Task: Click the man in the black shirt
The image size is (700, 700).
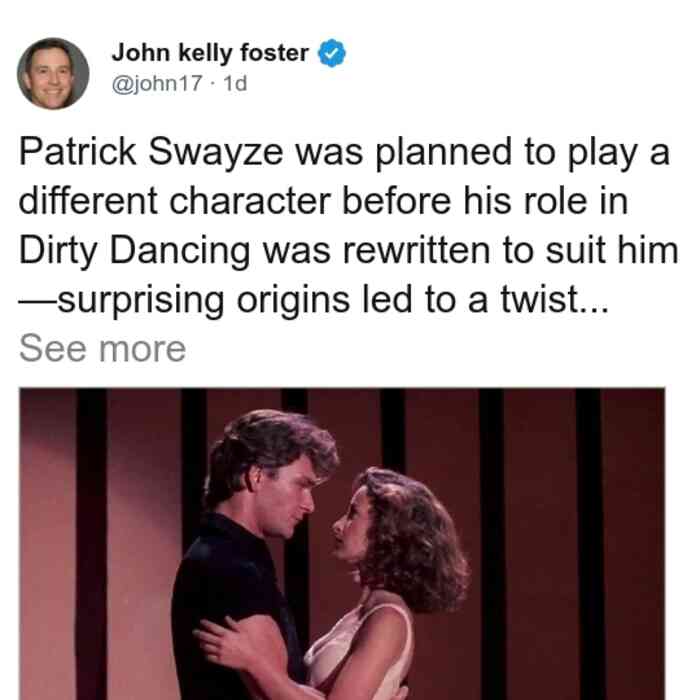Action: tap(250, 558)
